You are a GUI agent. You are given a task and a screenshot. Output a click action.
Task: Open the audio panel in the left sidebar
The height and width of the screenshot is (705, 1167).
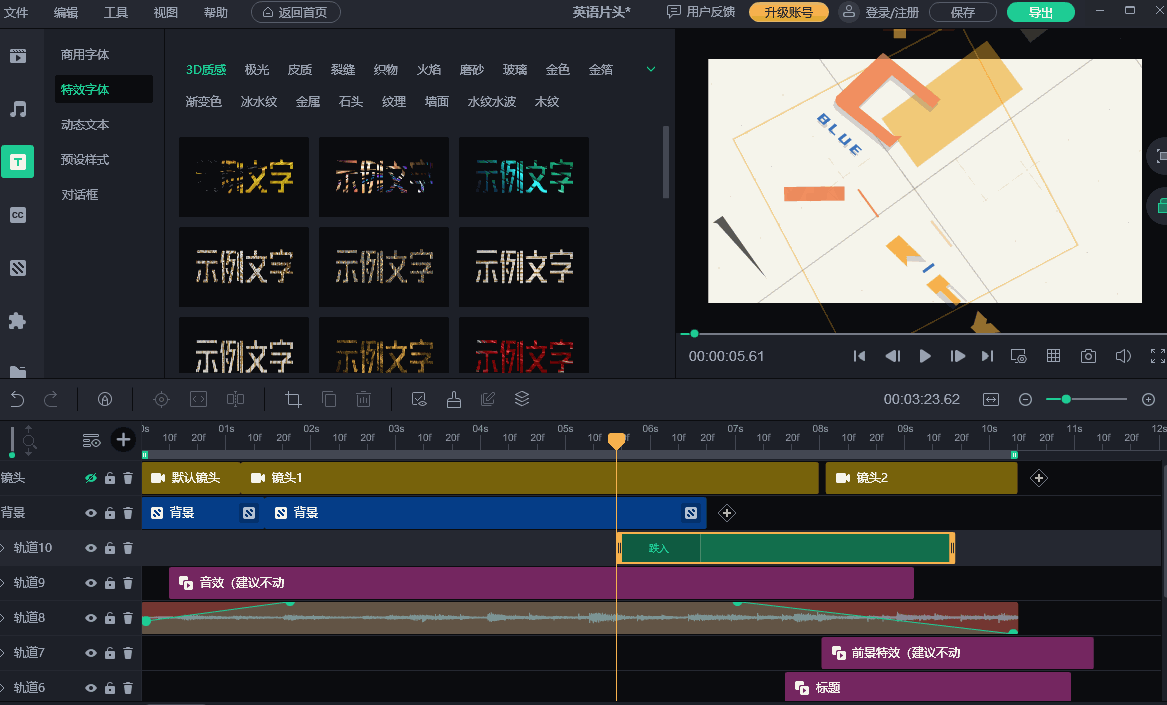point(18,109)
